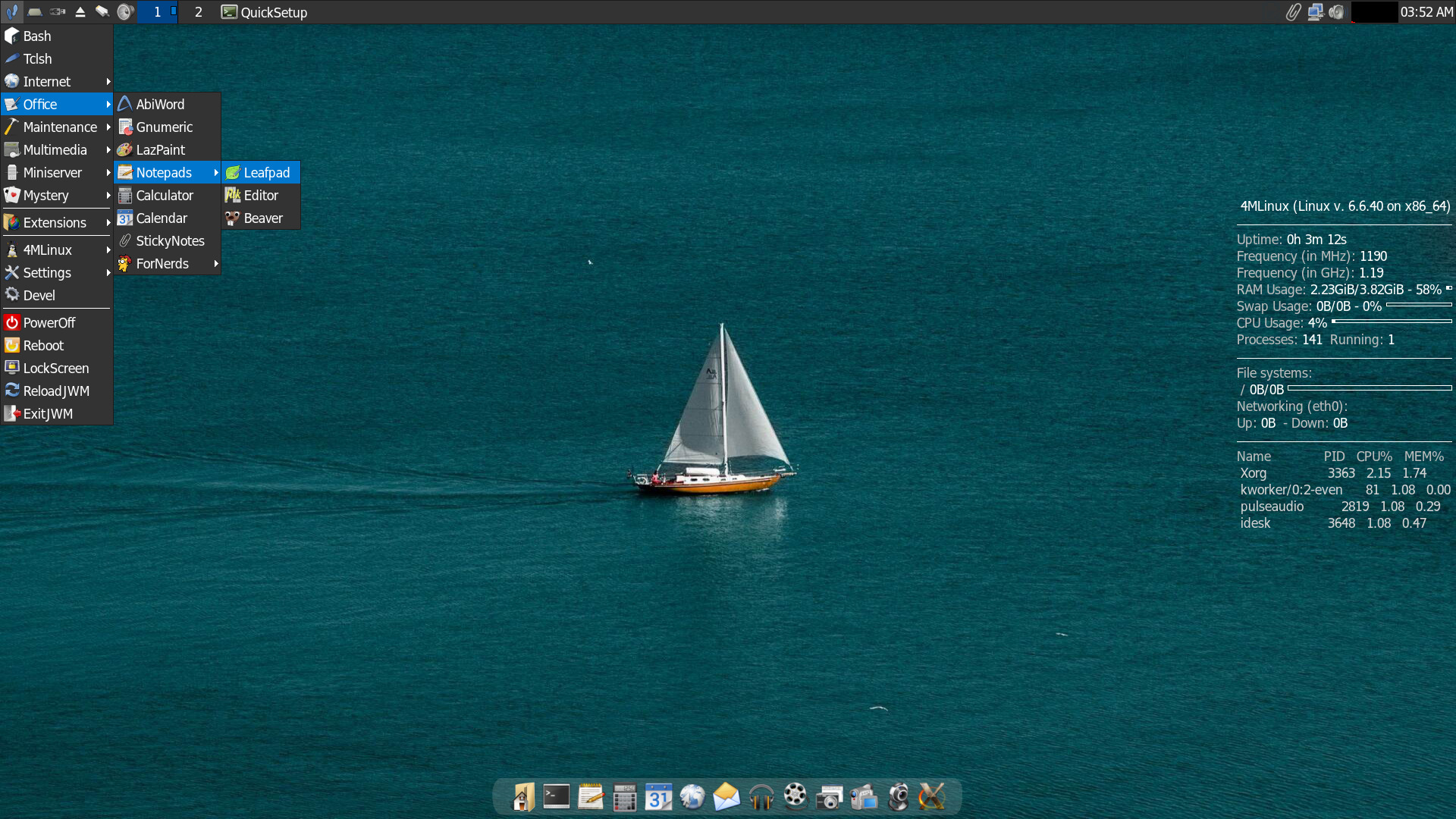Launch the calculator from the bottom dock
Viewport: 1456px width, 819px height.
624,797
